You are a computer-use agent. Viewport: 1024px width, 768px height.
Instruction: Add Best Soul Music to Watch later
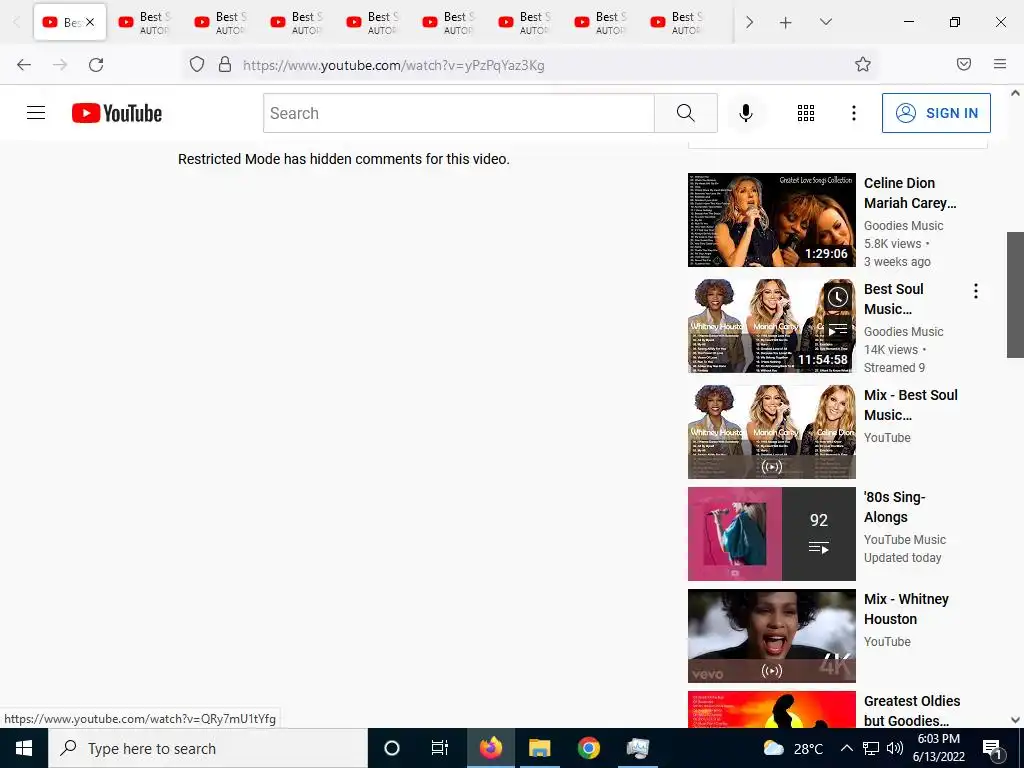[838, 297]
